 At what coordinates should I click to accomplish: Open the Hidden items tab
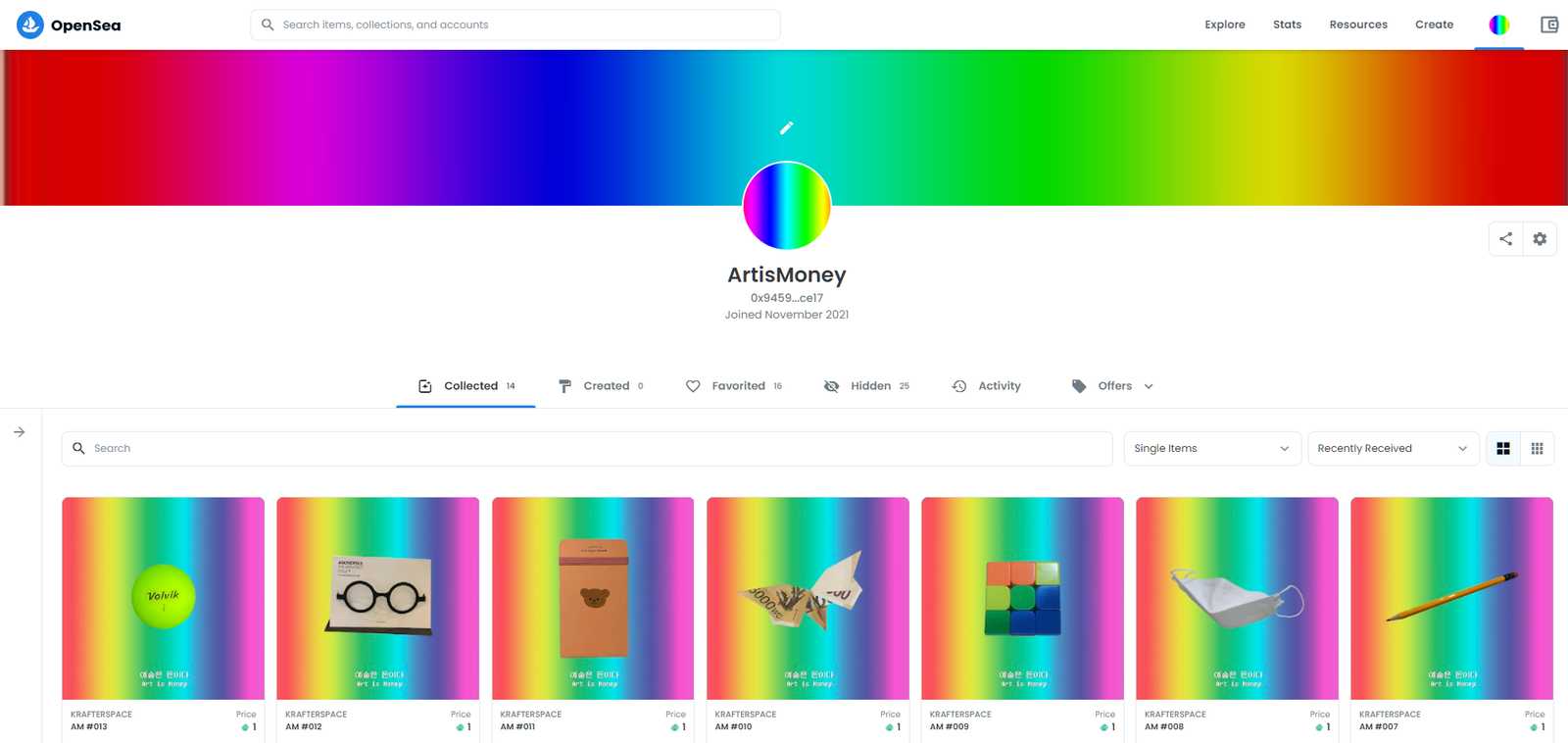pos(866,386)
